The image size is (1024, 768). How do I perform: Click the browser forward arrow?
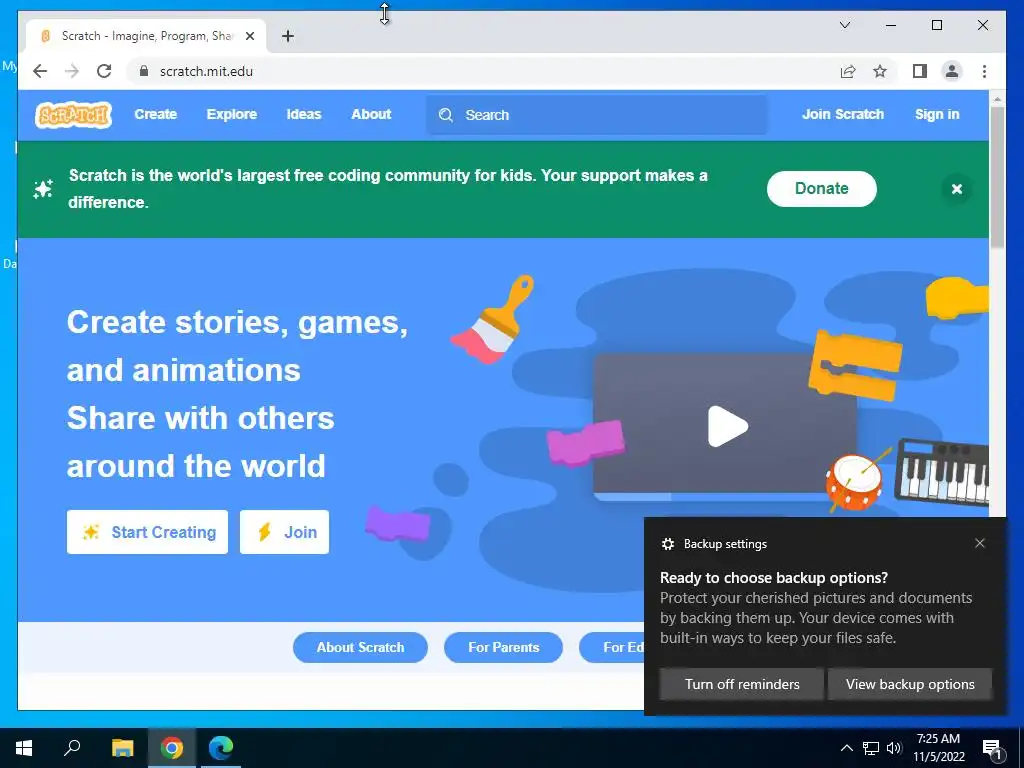click(72, 71)
